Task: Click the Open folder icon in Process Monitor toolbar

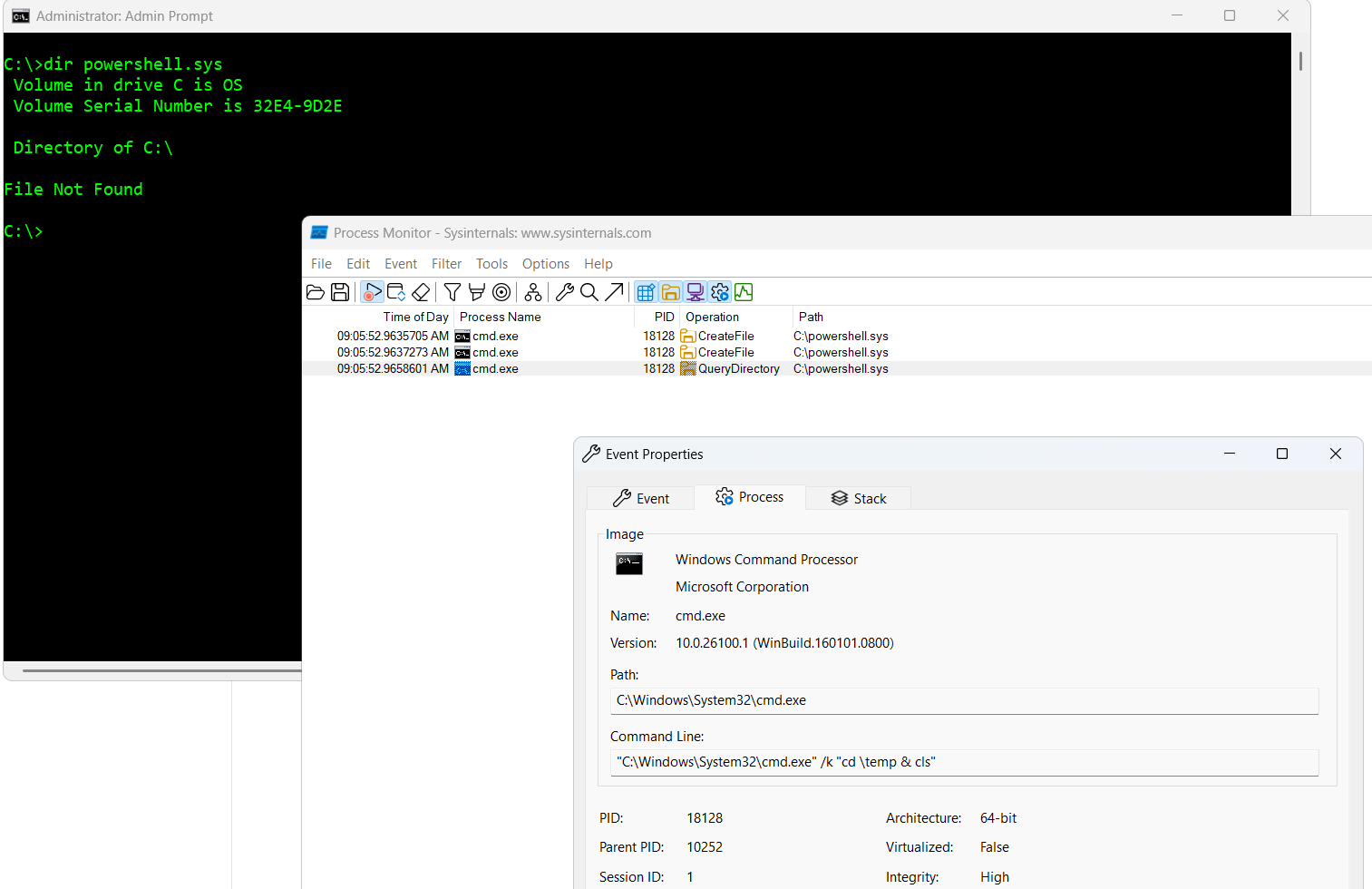Action: [316, 292]
